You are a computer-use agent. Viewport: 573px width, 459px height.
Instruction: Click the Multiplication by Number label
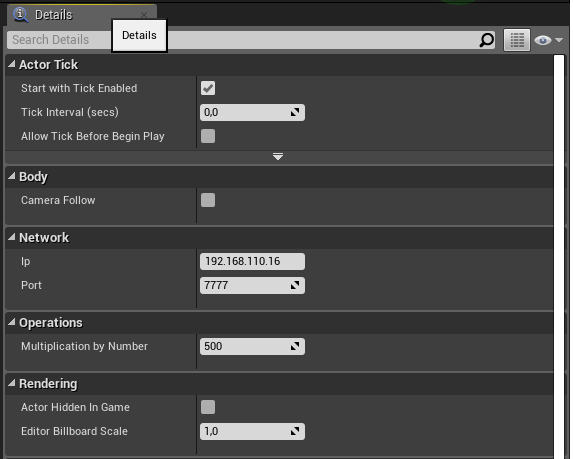(x=84, y=346)
